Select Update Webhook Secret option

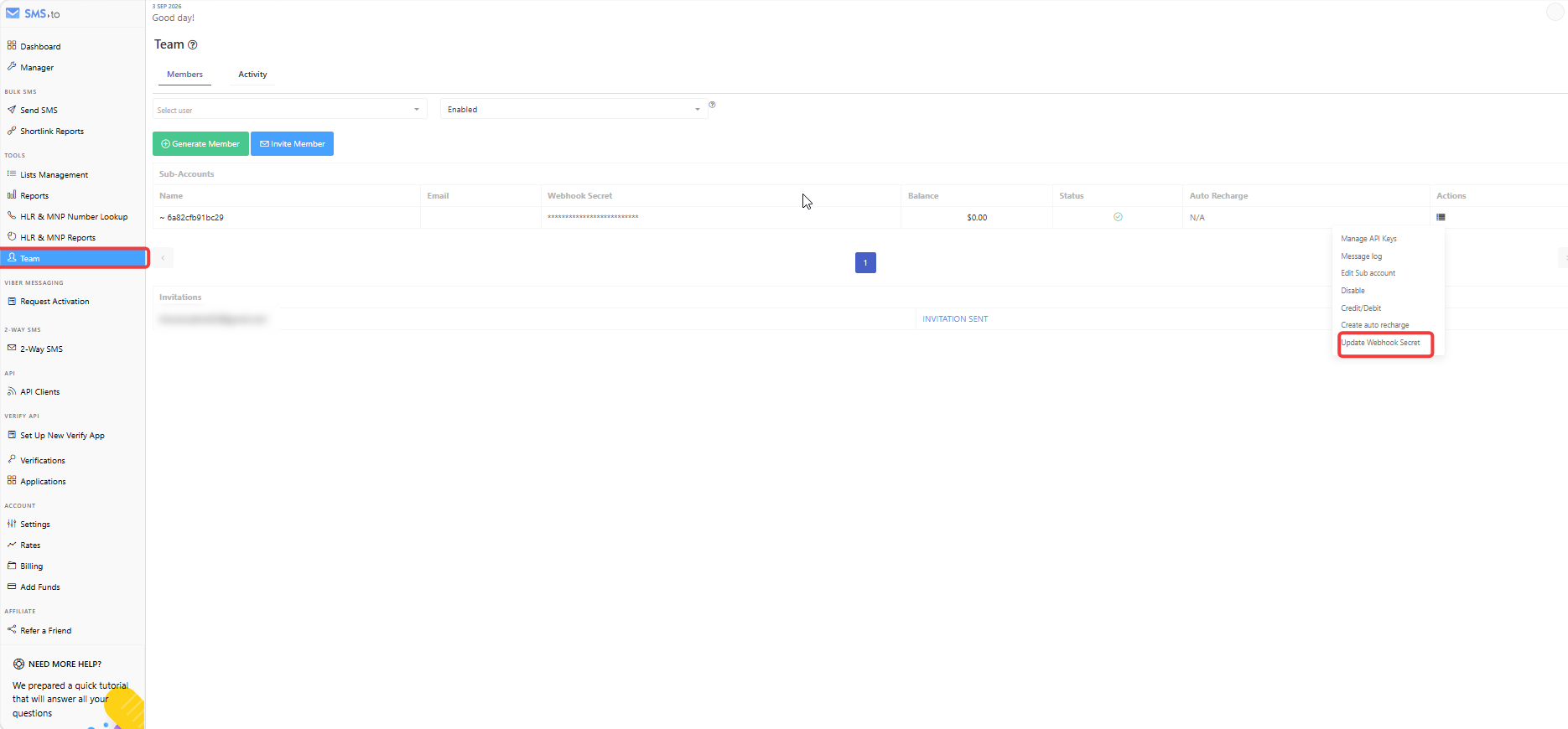click(x=1380, y=343)
